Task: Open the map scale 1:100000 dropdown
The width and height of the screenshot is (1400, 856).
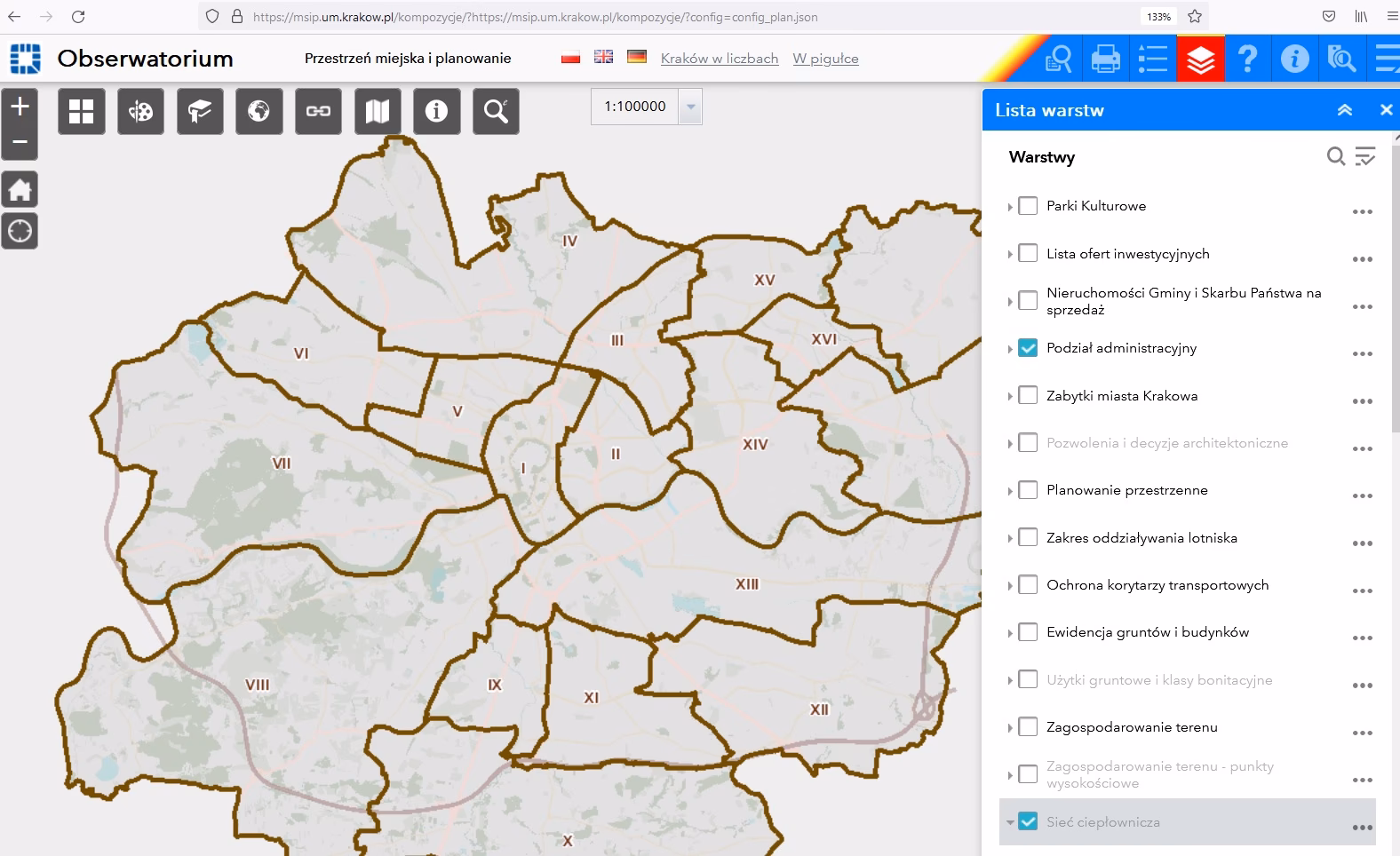Action: pyautogui.click(x=690, y=107)
